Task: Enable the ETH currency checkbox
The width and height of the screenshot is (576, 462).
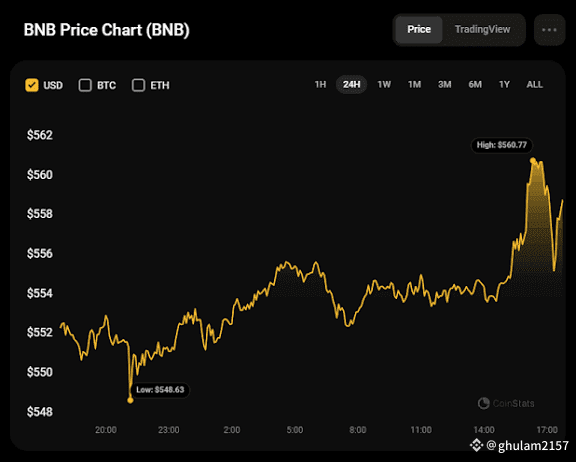Action: (x=138, y=85)
